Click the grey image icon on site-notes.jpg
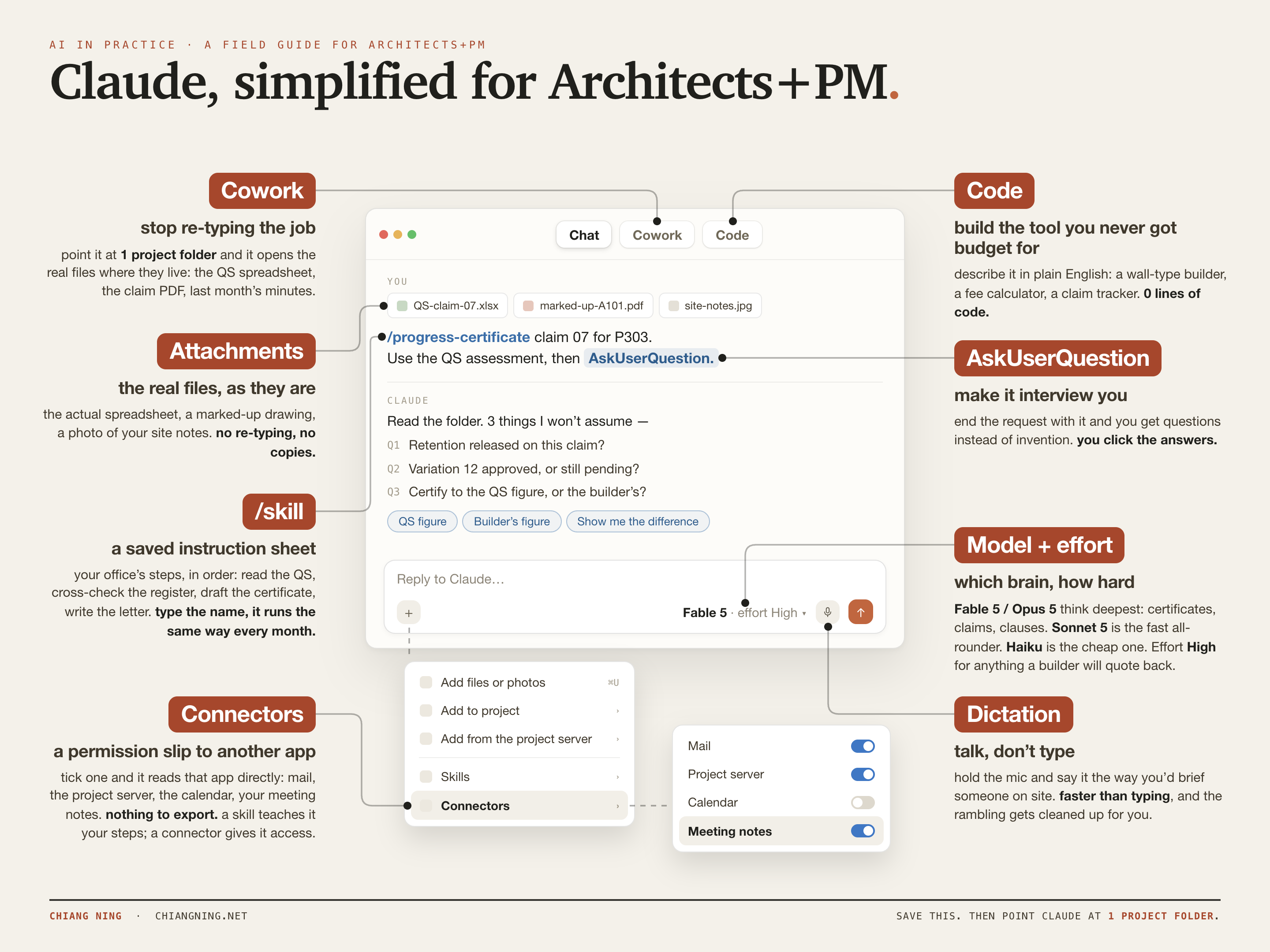The width and height of the screenshot is (1270, 952). click(673, 306)
